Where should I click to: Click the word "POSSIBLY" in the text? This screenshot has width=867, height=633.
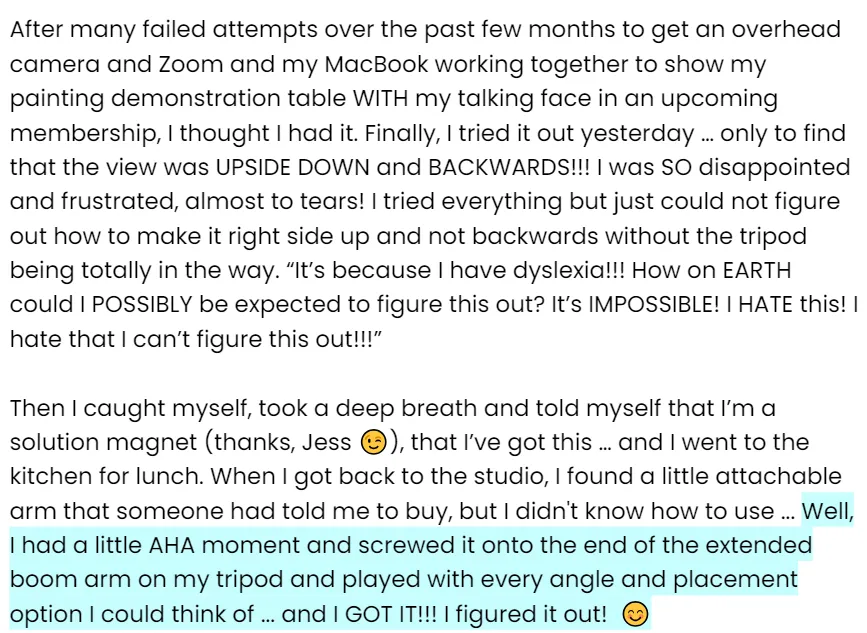[142, 305]
